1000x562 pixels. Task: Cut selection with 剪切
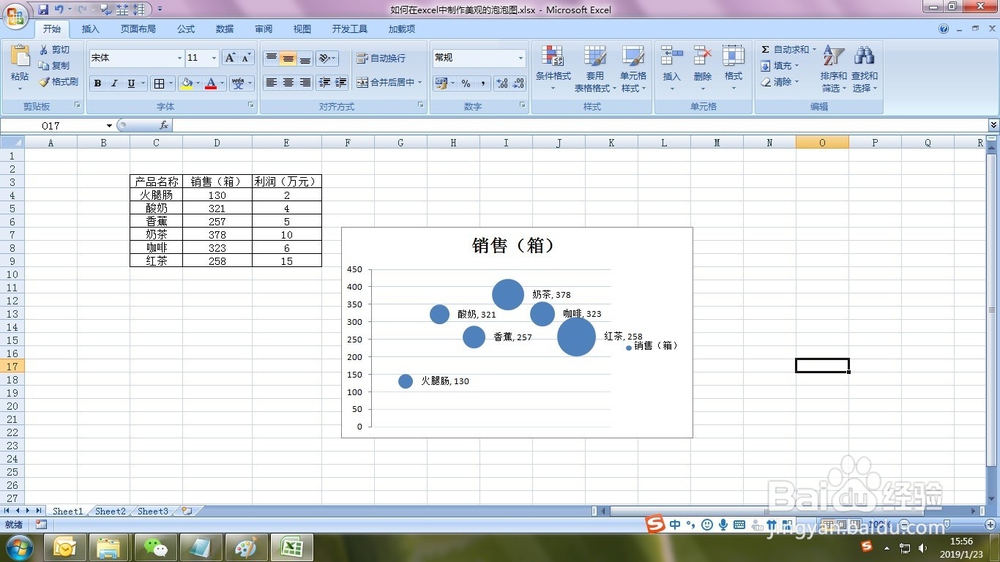[x=55, y=50]
